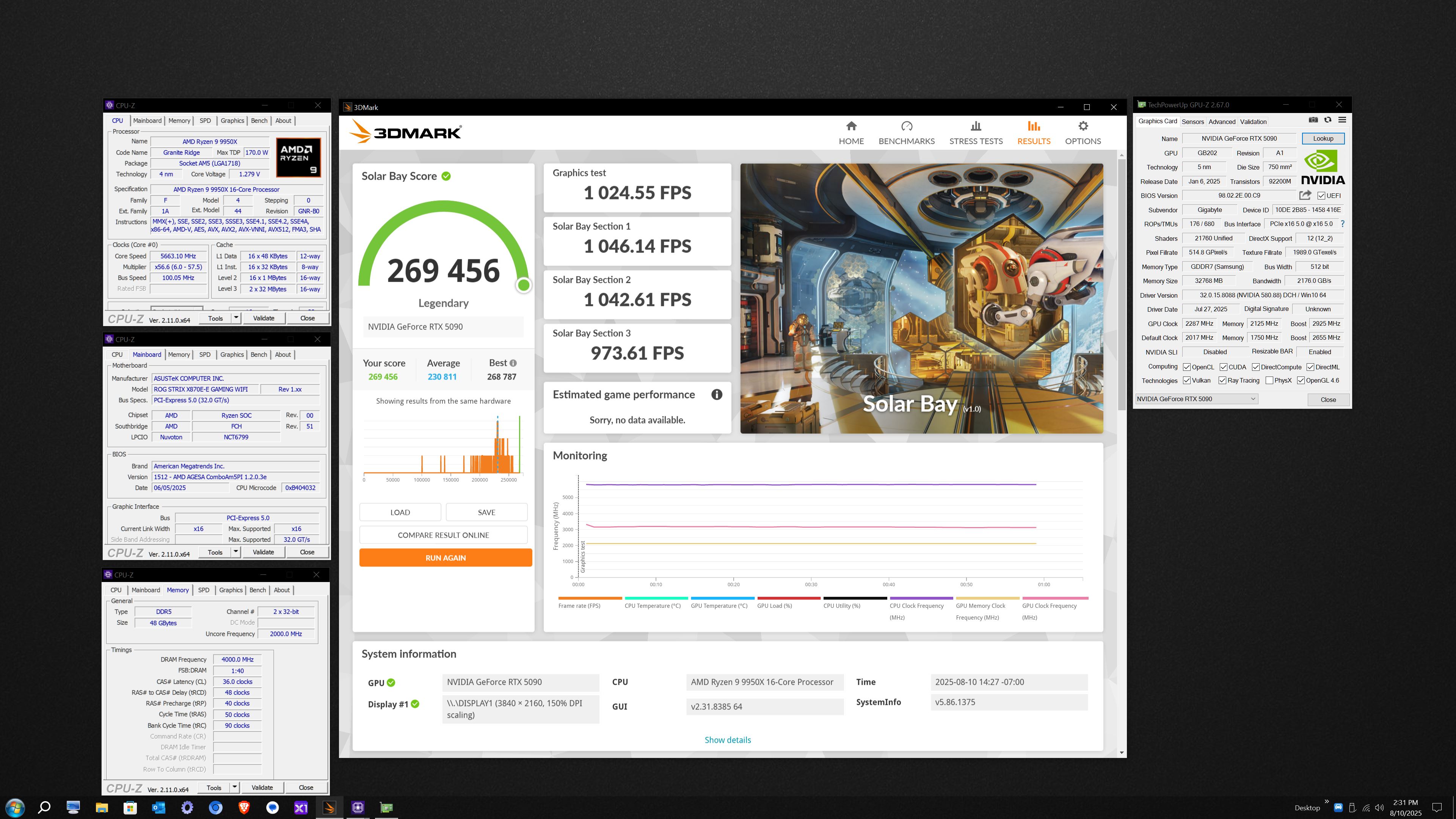Viewport: 1456px width, 819px height.
Task: Open the Validation tab in GPU-Z
Action: pos(1253,121)
